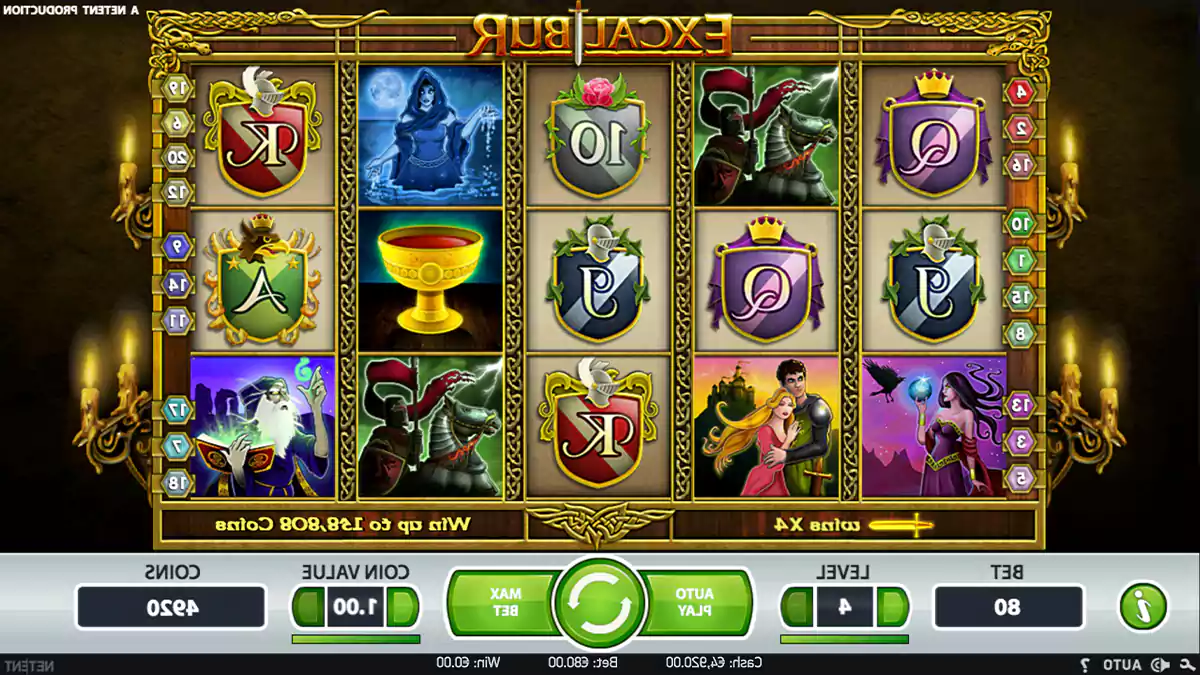Toggle AUTO in the bottom status bar
Viewport: 1200px width, 675px height.
coord(1124,665)
